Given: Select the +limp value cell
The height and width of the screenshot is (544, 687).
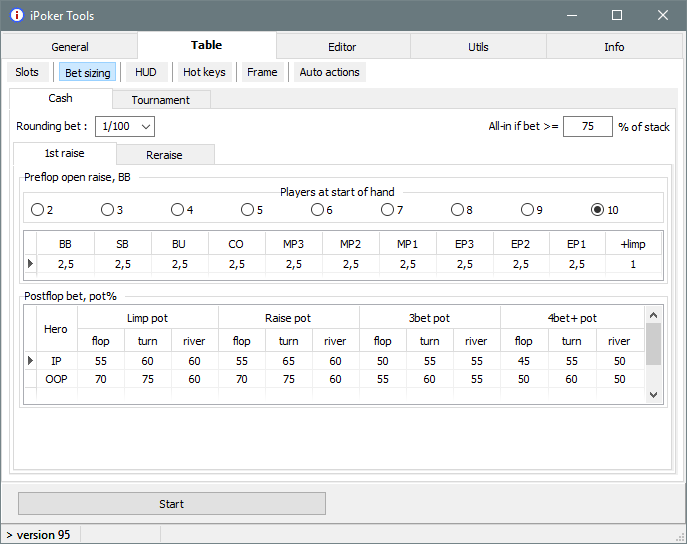Looking at the screenshot, I should click(x=633, y=264).
